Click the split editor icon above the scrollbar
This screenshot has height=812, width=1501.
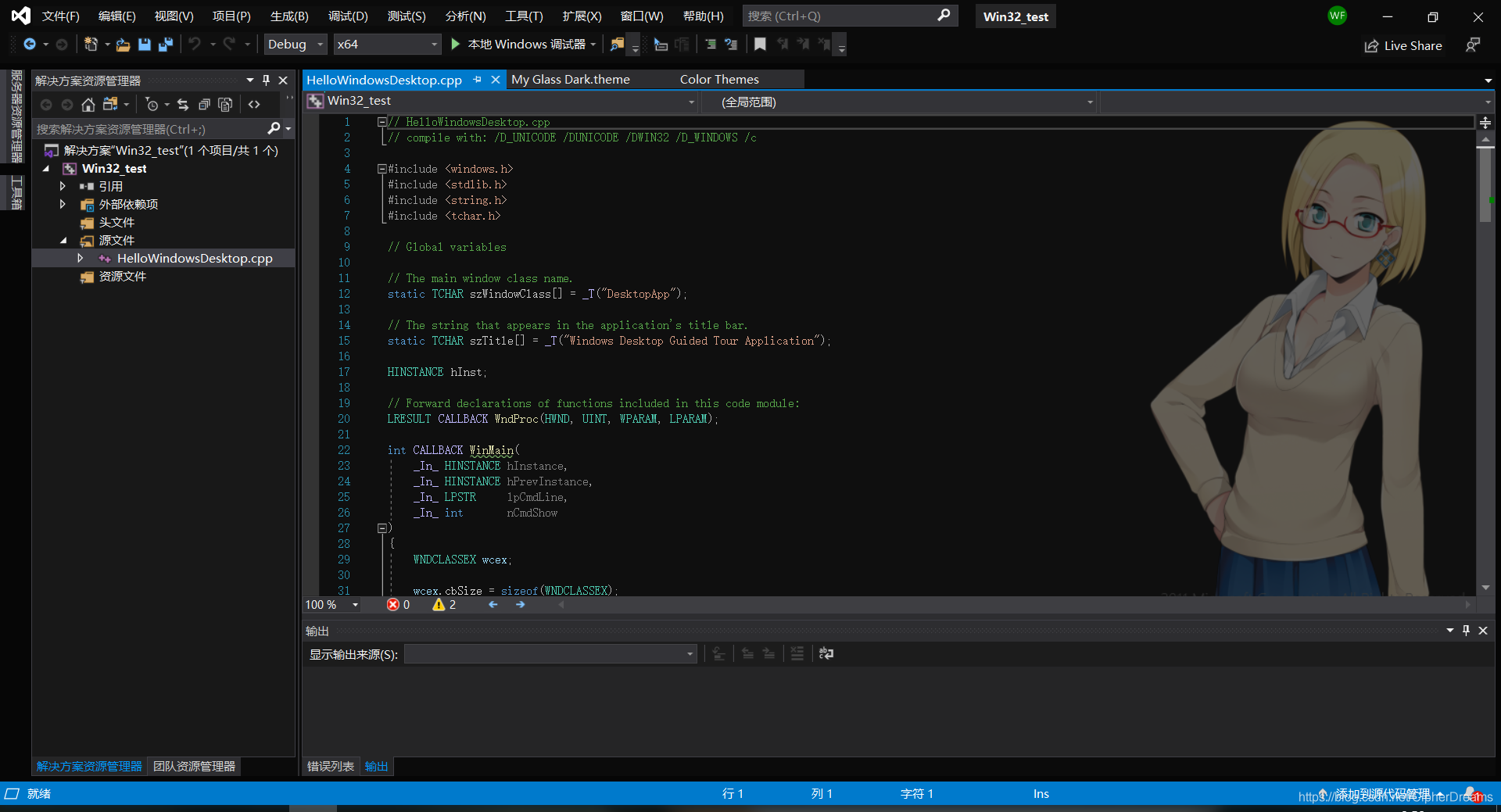[1485, 123]
